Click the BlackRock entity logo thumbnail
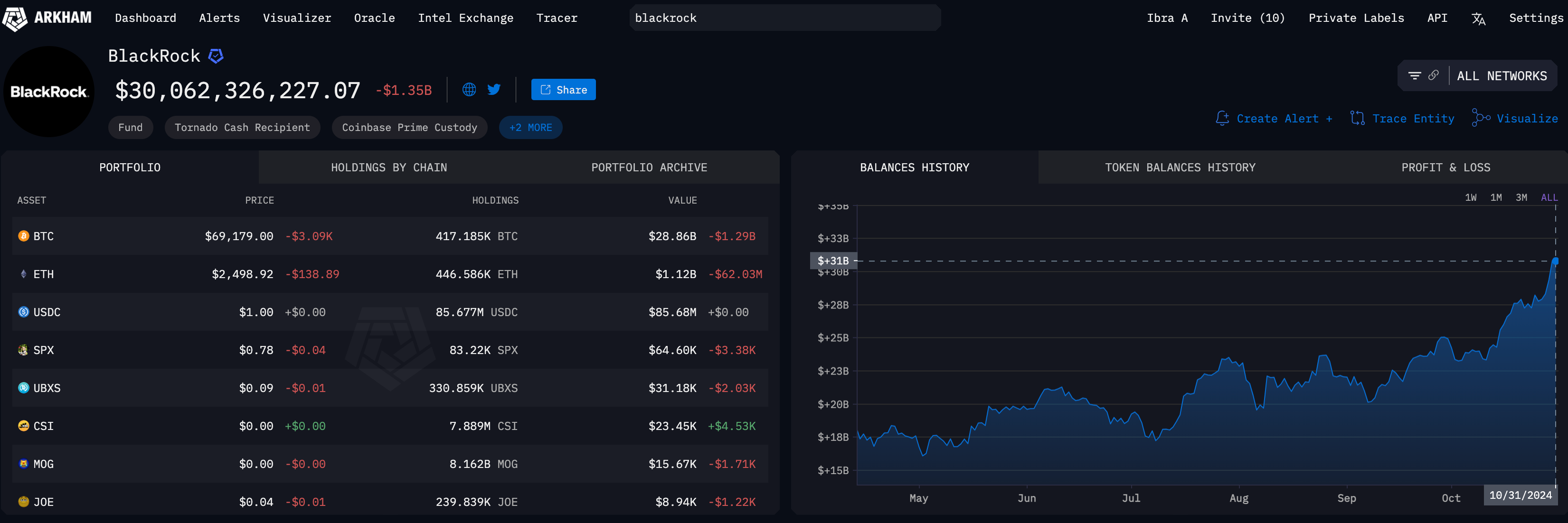1568x523 pixels. [49, 91]
